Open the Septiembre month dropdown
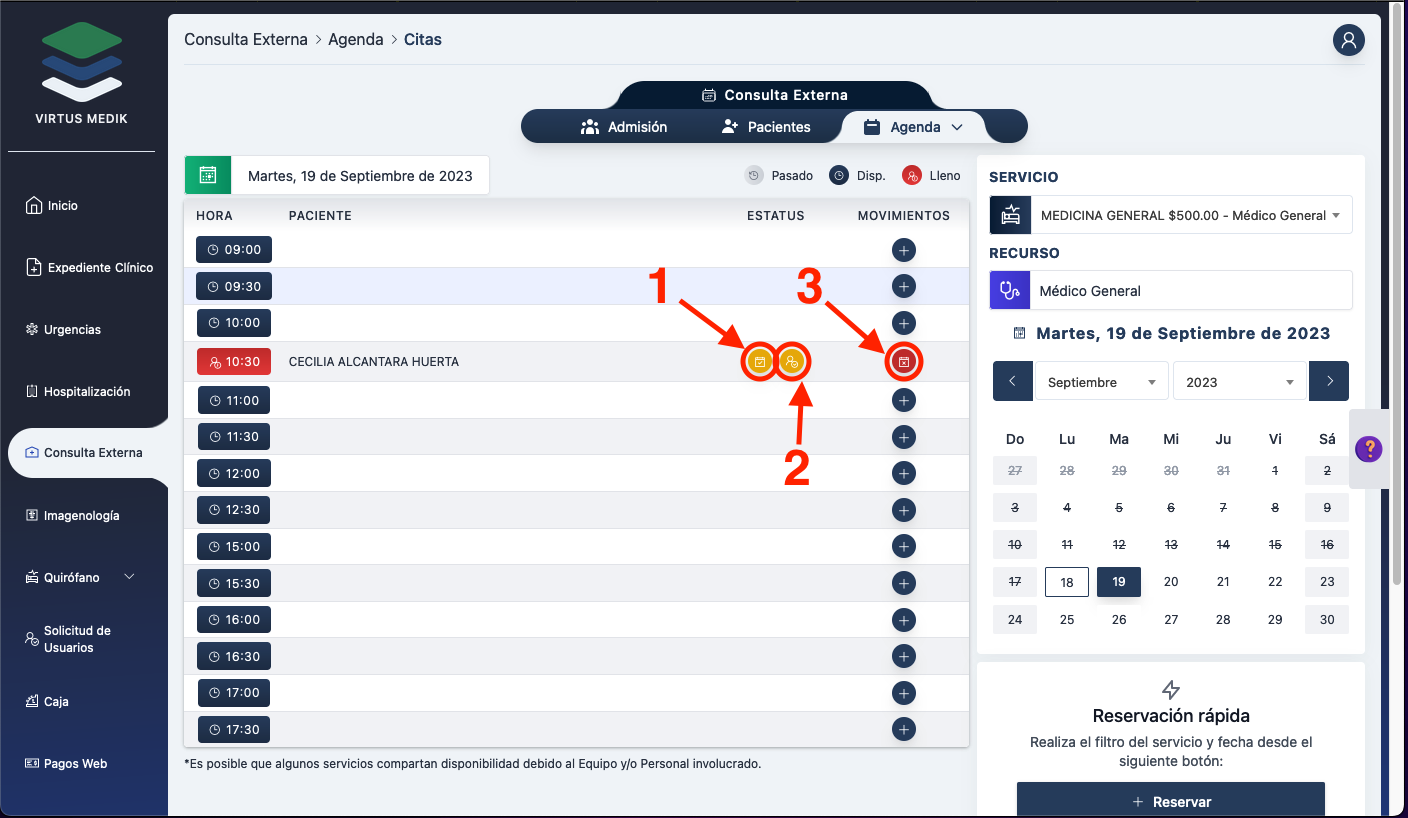 1101,382
